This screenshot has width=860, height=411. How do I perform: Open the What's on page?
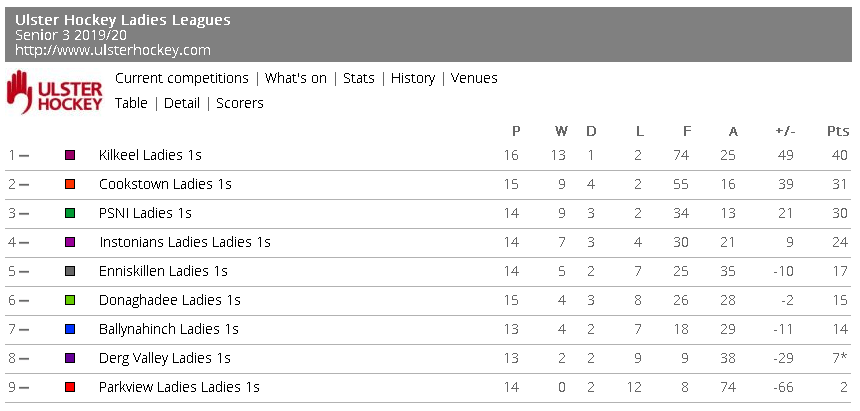tap(296, 78)
